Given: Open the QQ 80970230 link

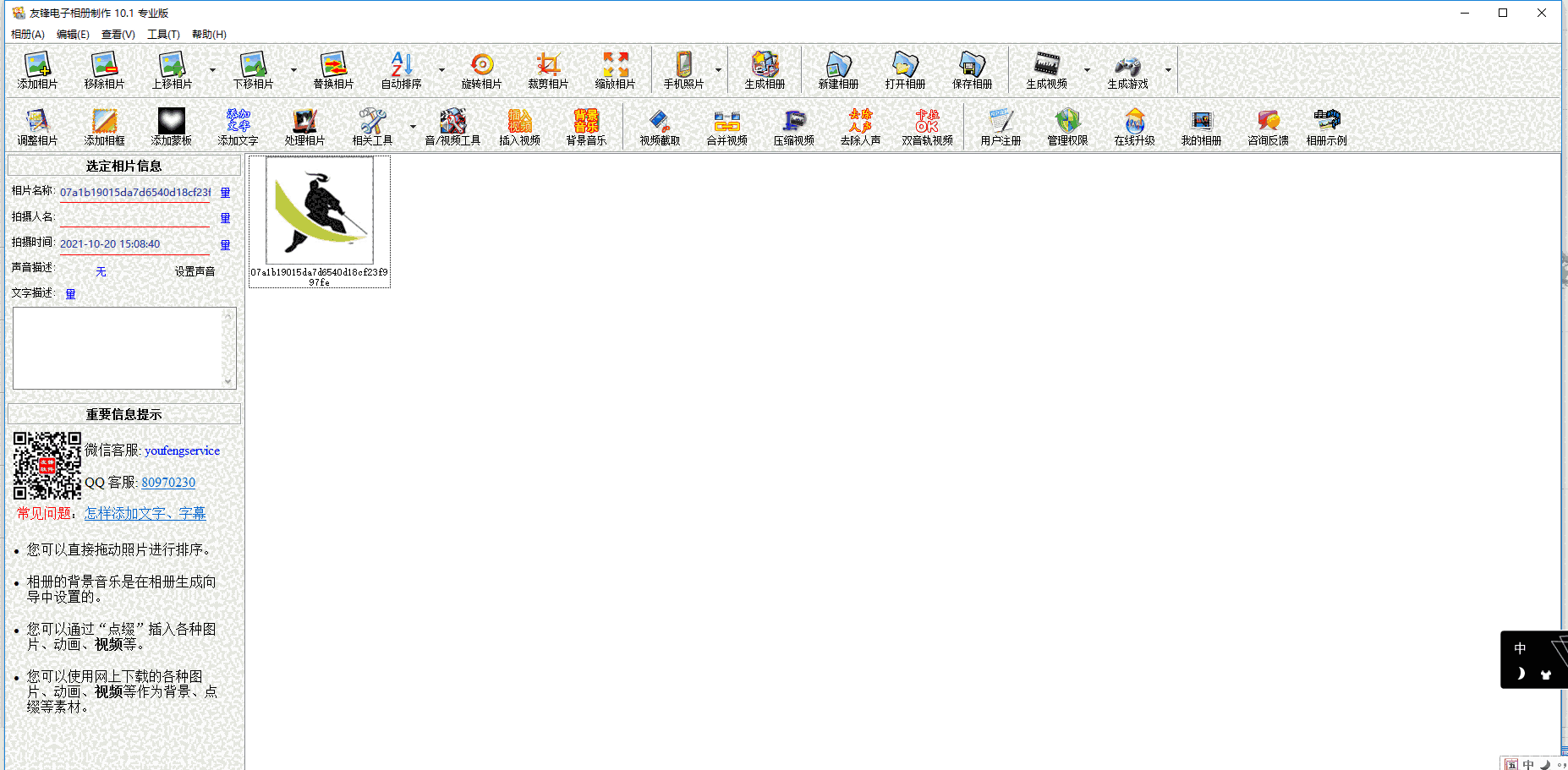Looking at the screenshot, I should [x=168, y=483].
